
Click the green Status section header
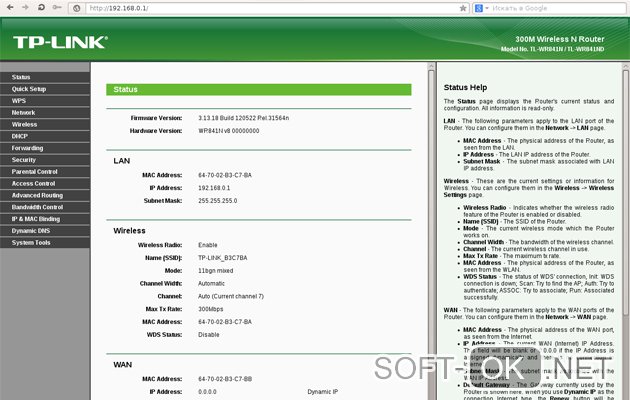259,90
